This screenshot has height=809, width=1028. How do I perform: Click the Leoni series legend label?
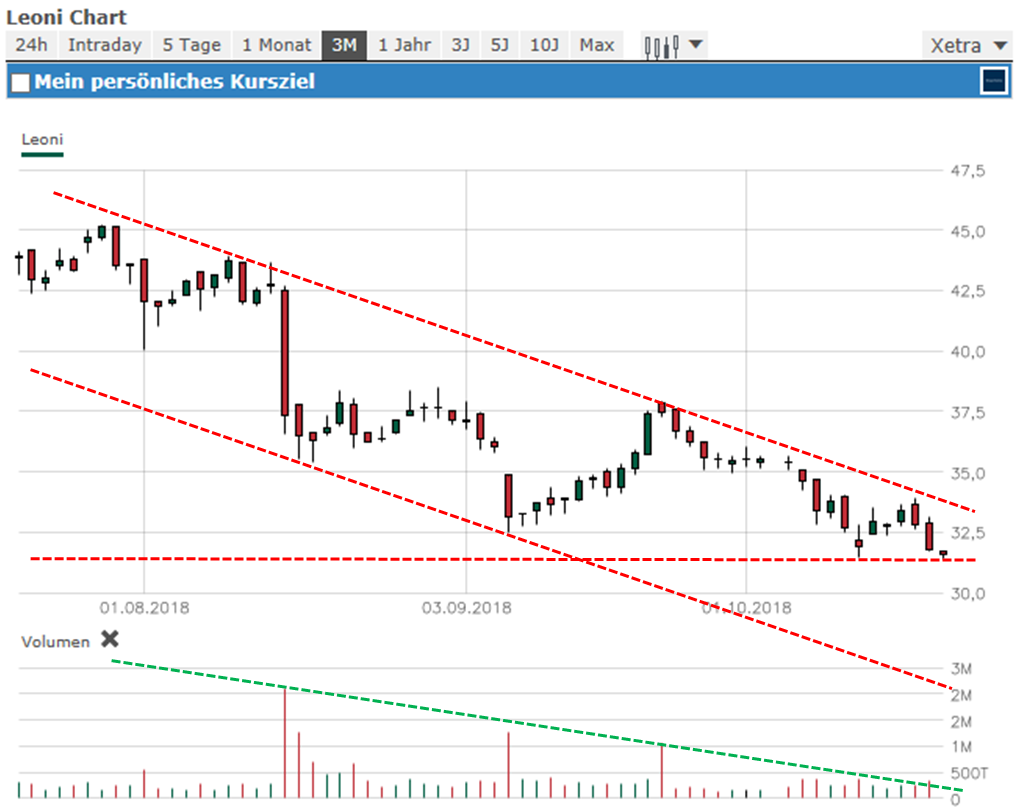(x=42, y=140)
